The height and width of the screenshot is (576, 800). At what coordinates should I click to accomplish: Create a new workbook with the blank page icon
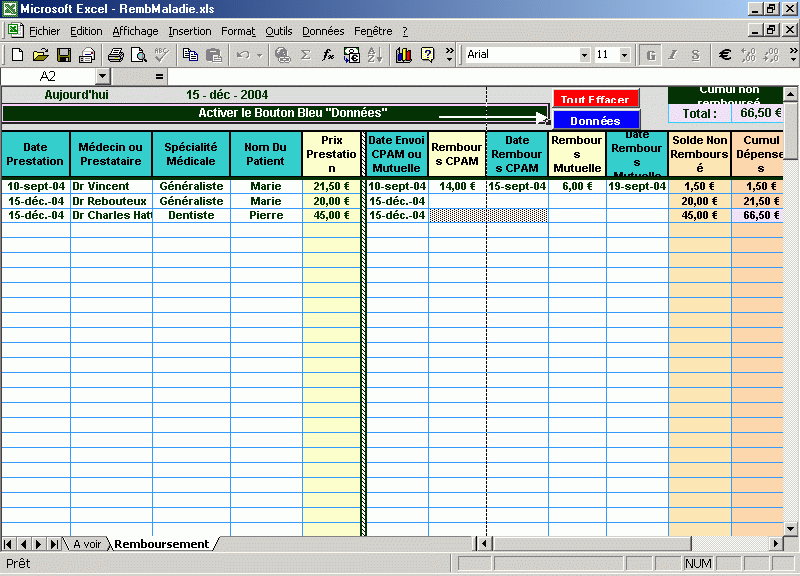17,55
